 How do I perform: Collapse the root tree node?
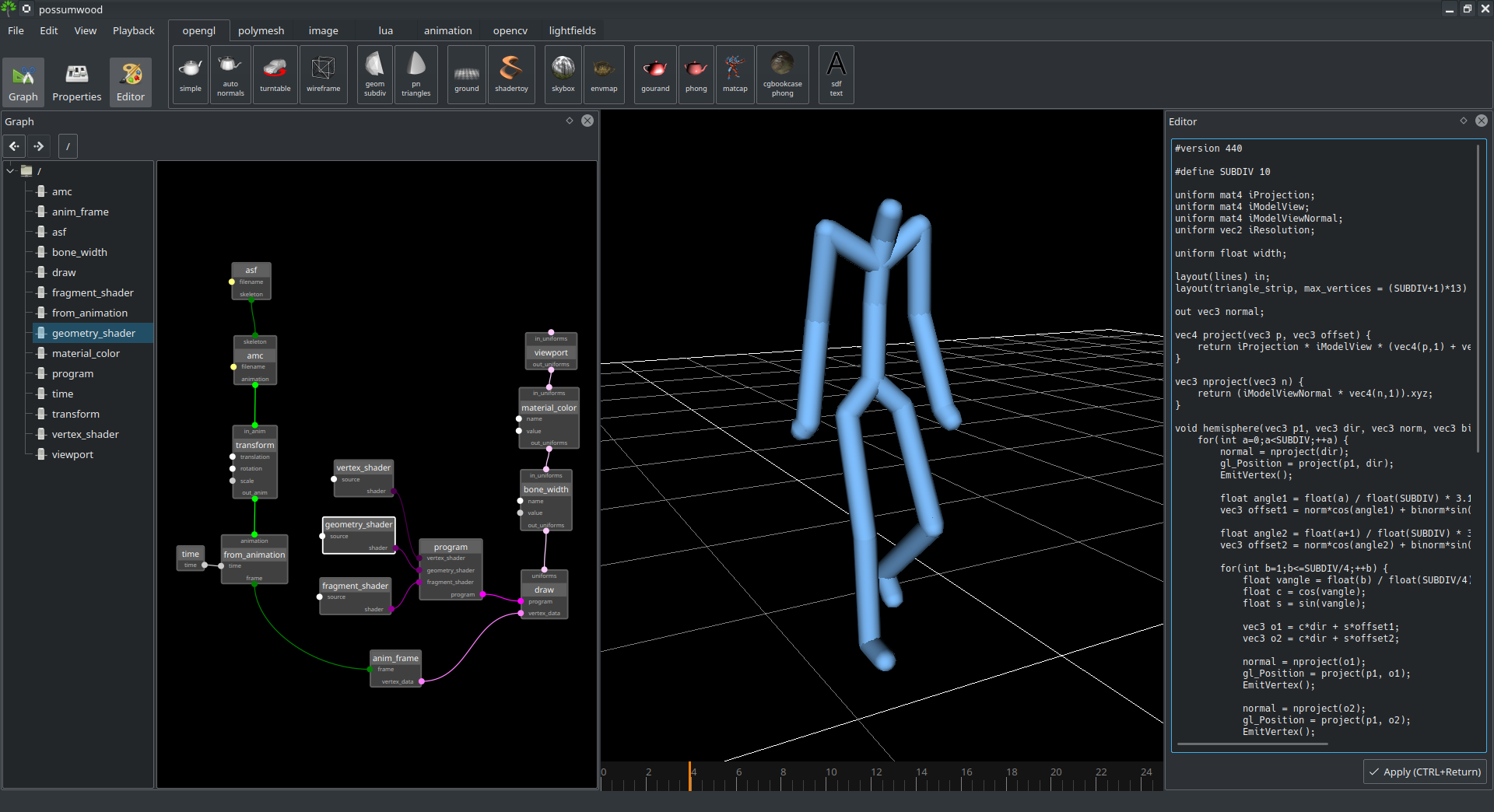(x=11, y=170)
